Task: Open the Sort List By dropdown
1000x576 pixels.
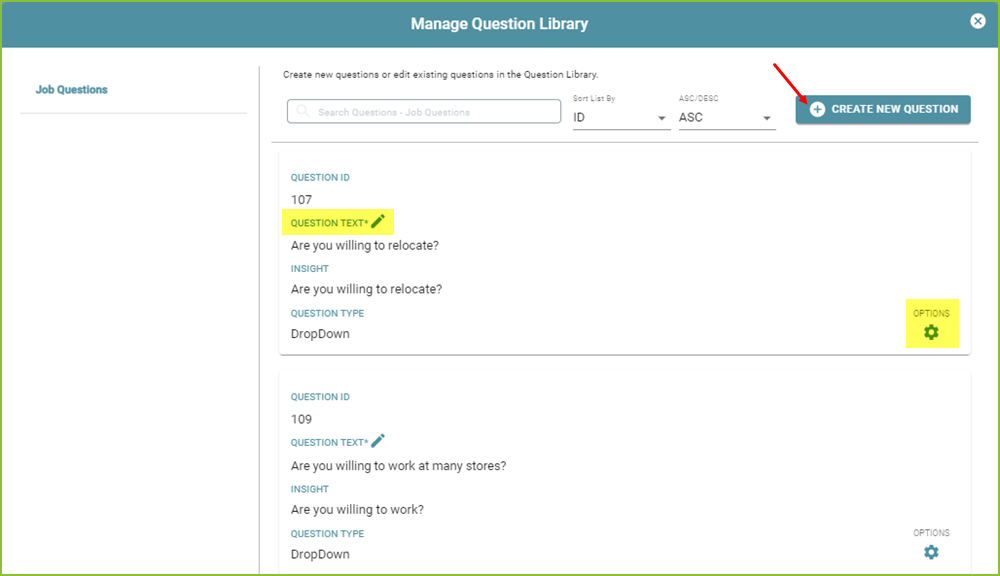Action: (620, 118)
